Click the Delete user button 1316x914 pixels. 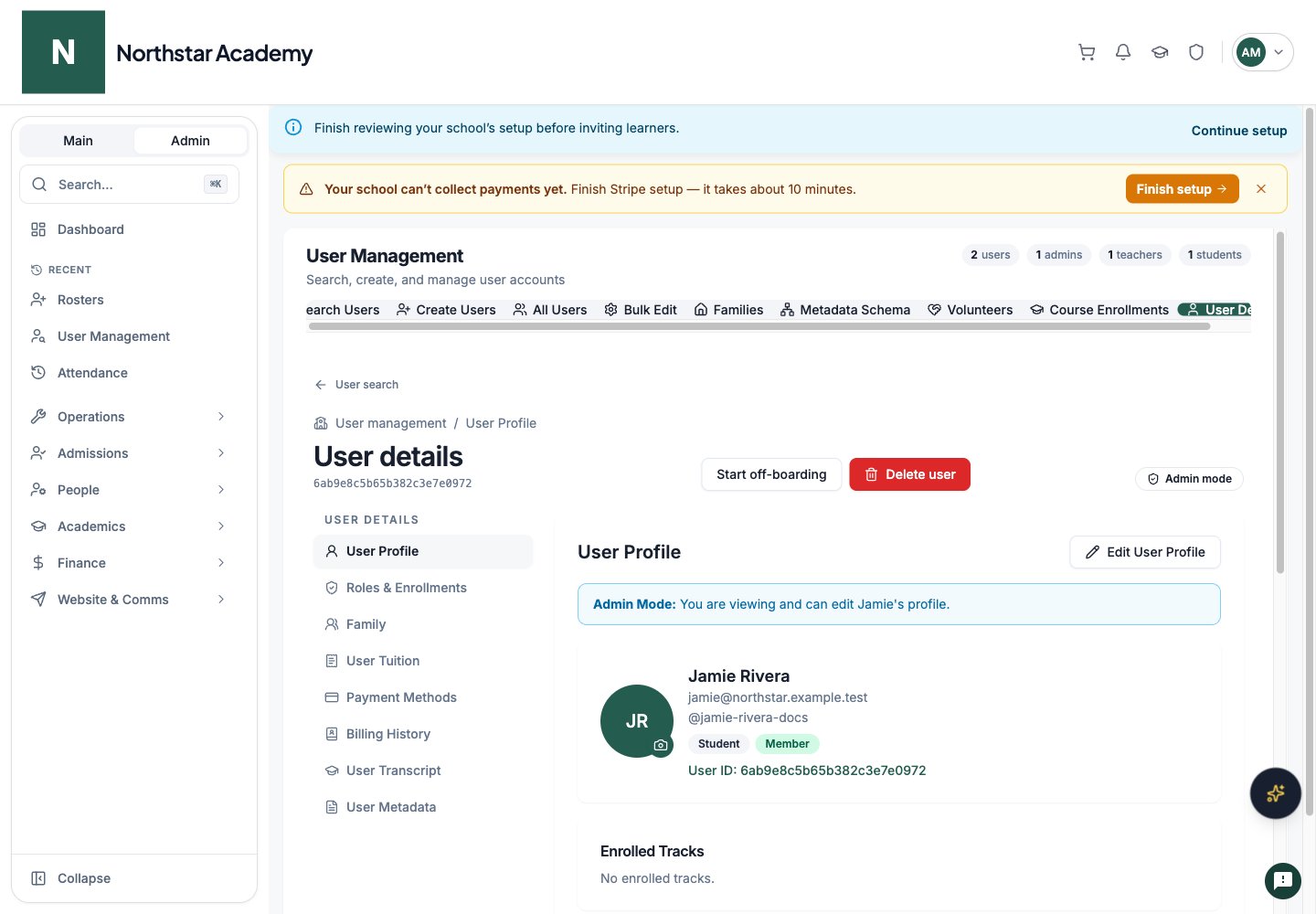[x=910, y=474]
